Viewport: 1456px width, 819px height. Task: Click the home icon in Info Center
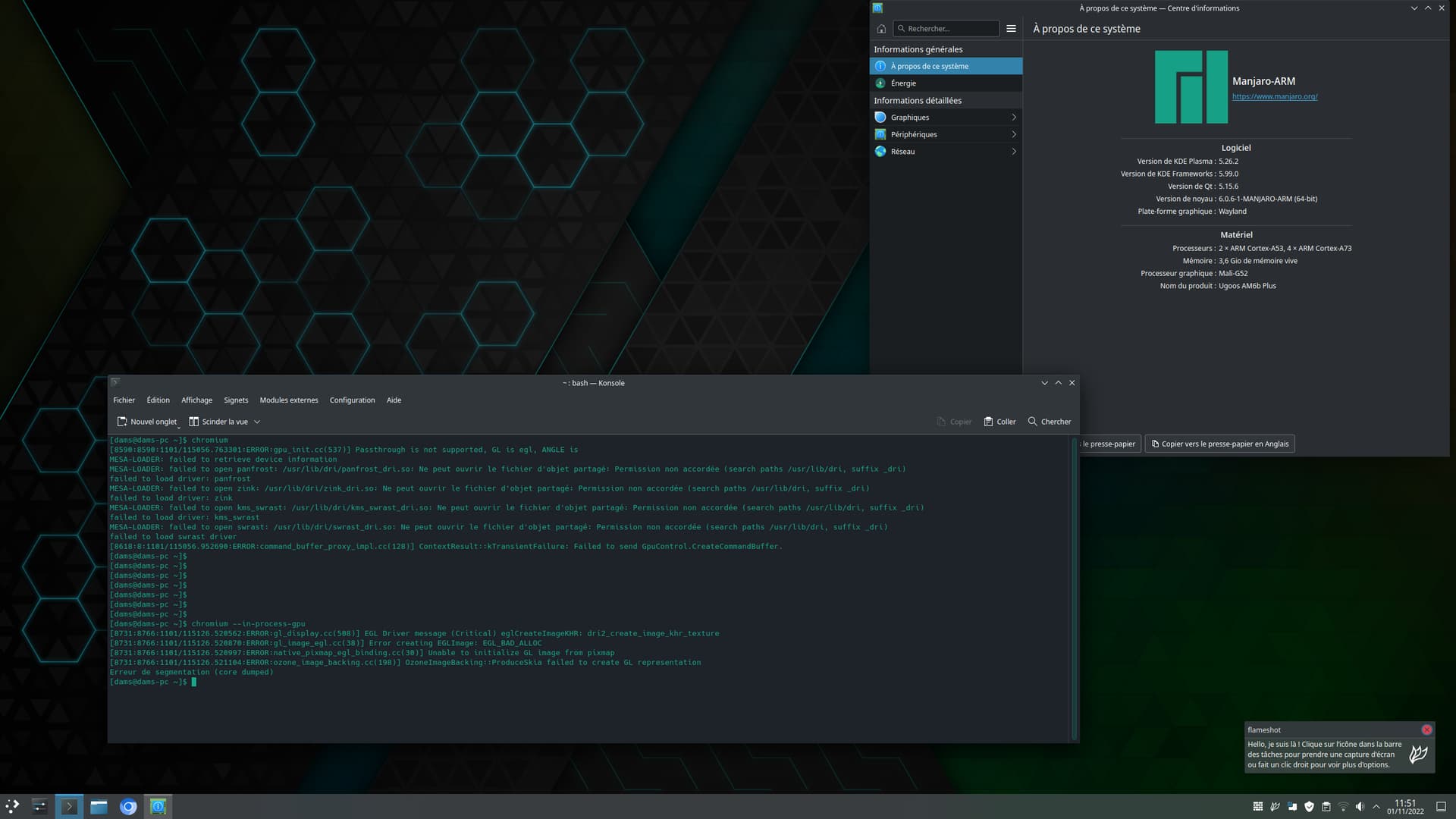click(881, 29)
